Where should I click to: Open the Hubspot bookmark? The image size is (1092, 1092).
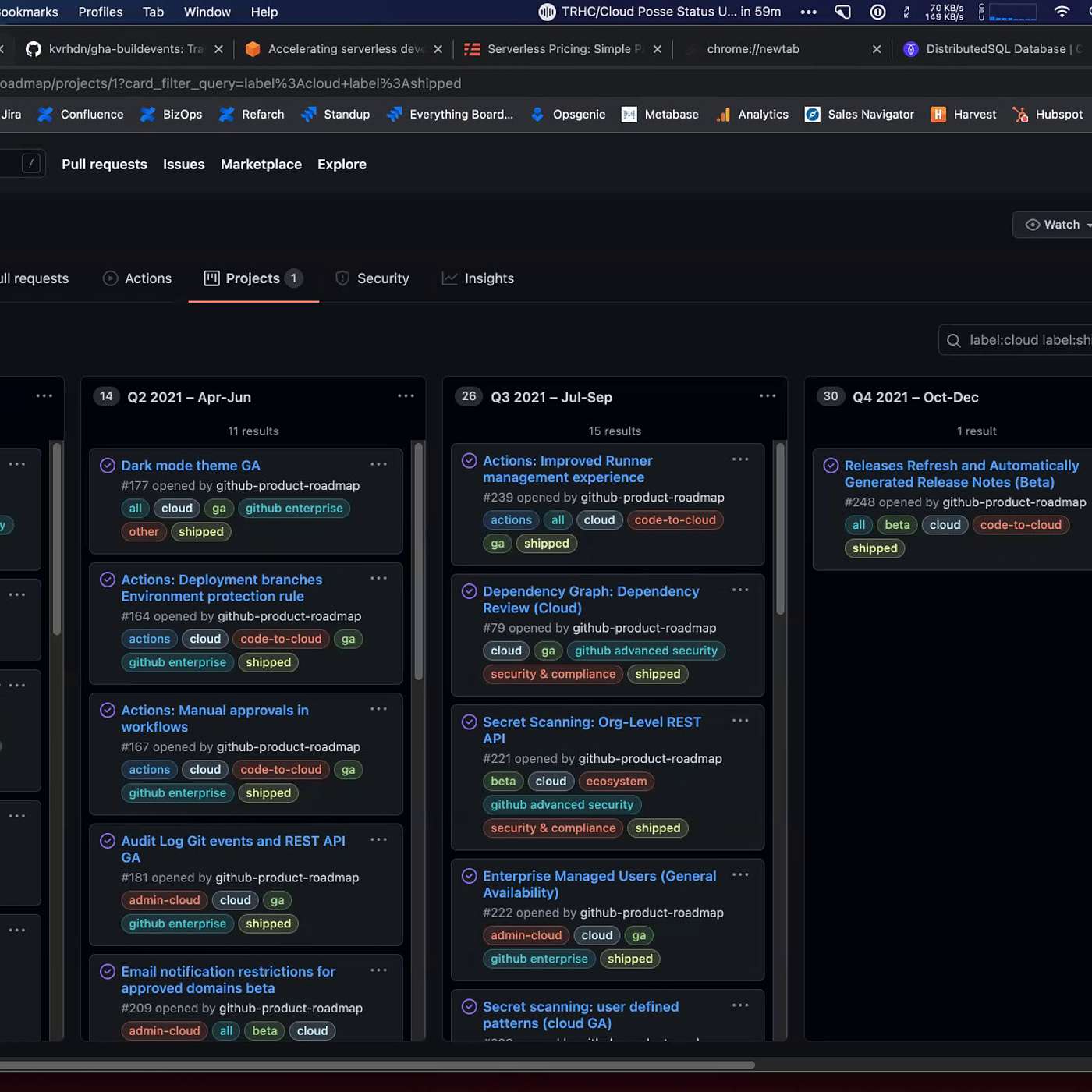click(x=1048, y=115)
